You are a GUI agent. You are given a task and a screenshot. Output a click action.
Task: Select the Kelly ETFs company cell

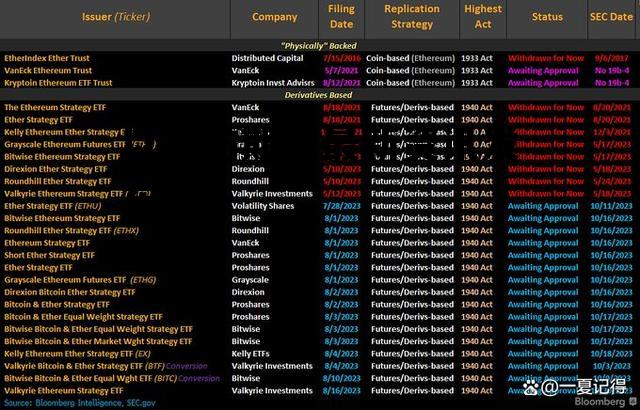[x=251, y=354]
